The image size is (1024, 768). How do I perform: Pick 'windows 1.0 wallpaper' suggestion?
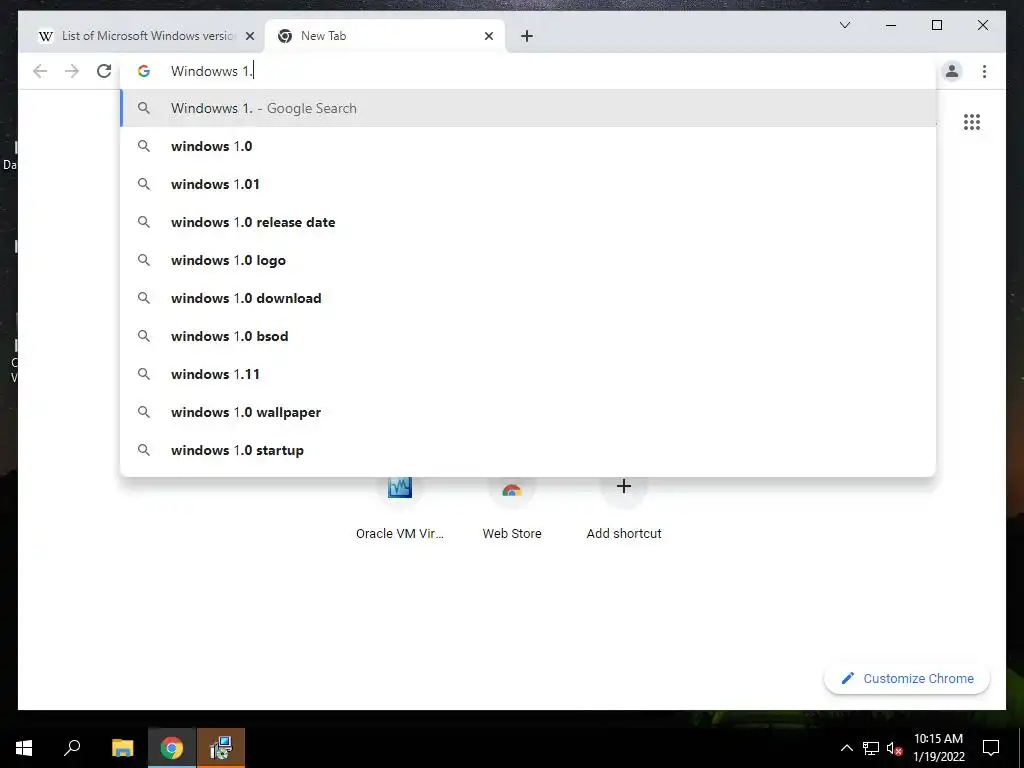[528, 411]
